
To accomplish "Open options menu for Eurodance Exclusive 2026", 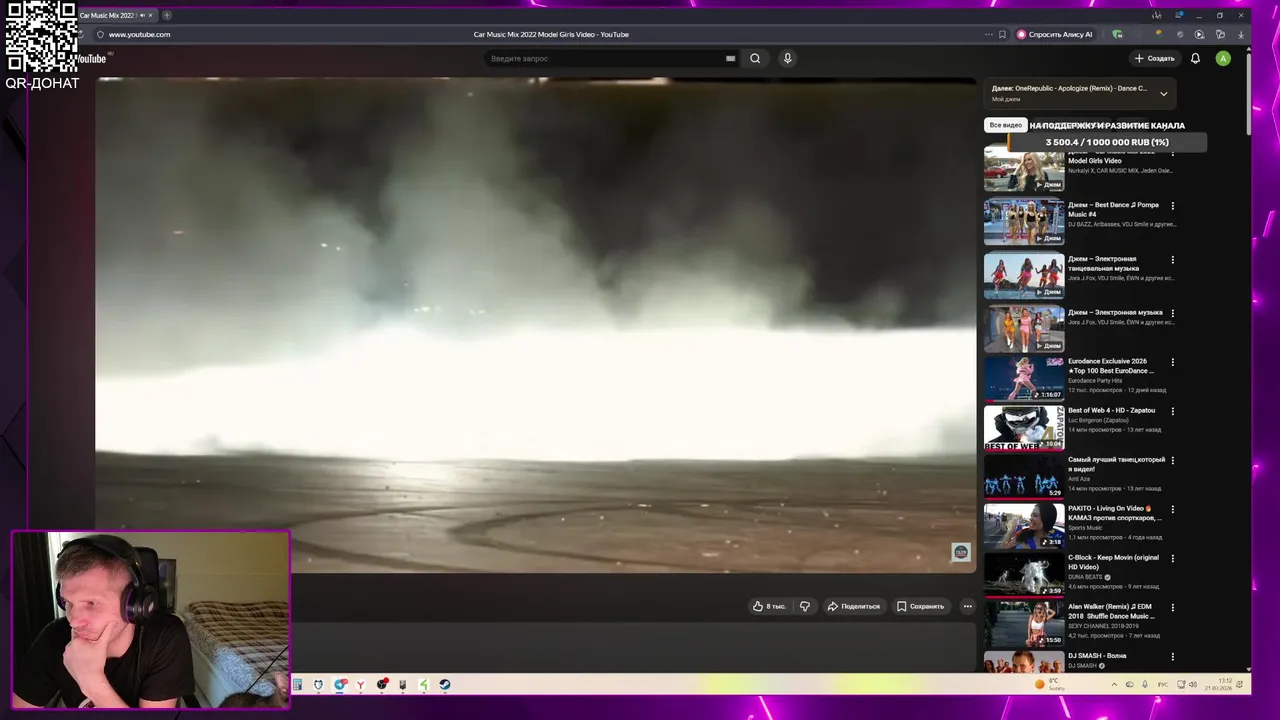I will click(x=1173, y=362).
